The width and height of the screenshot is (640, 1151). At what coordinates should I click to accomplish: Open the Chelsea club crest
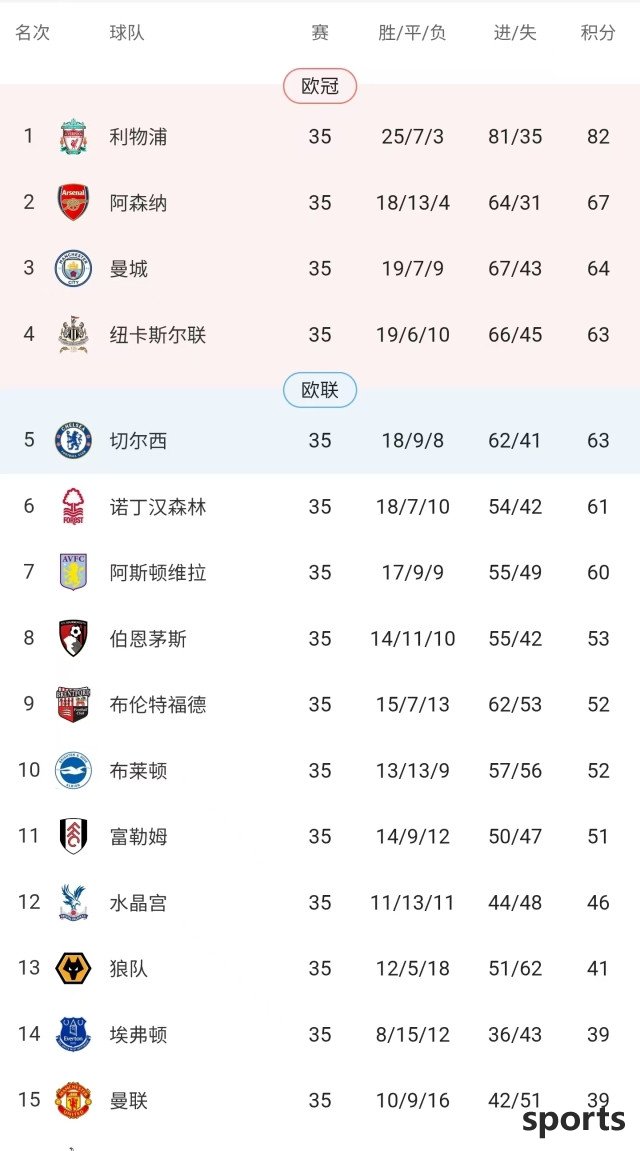point(73,440)
